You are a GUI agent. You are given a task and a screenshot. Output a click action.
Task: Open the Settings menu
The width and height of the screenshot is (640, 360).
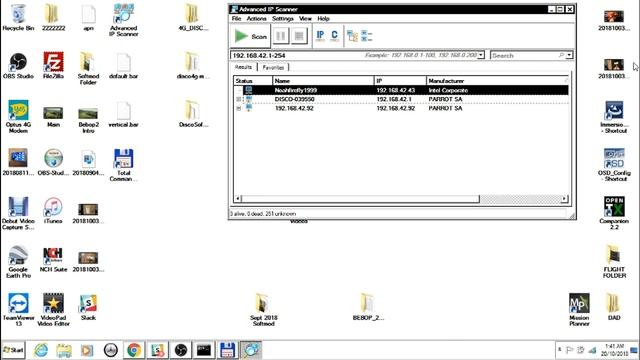pos(282,18)
